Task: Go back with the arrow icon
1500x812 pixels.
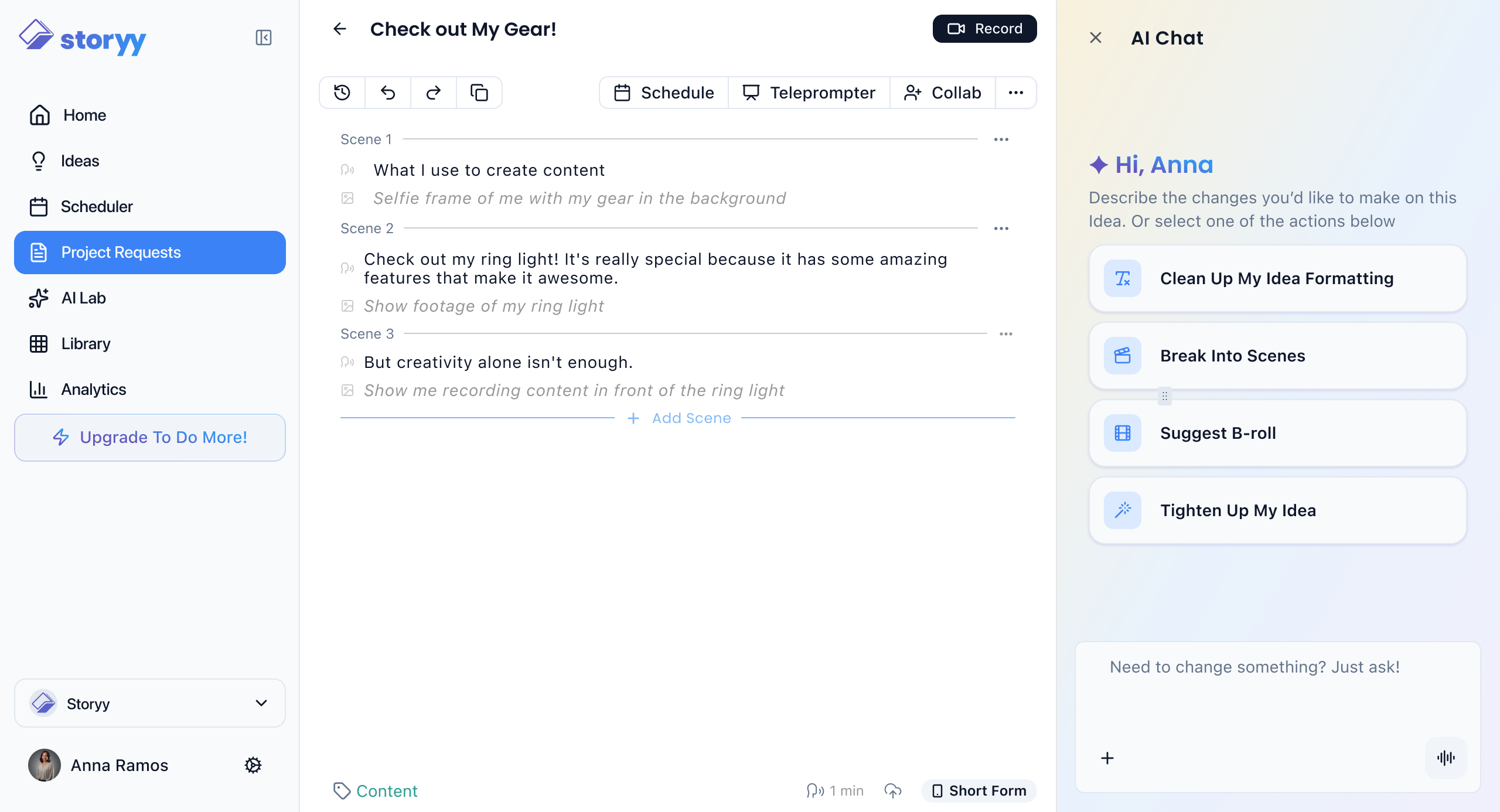Action: 340,29
